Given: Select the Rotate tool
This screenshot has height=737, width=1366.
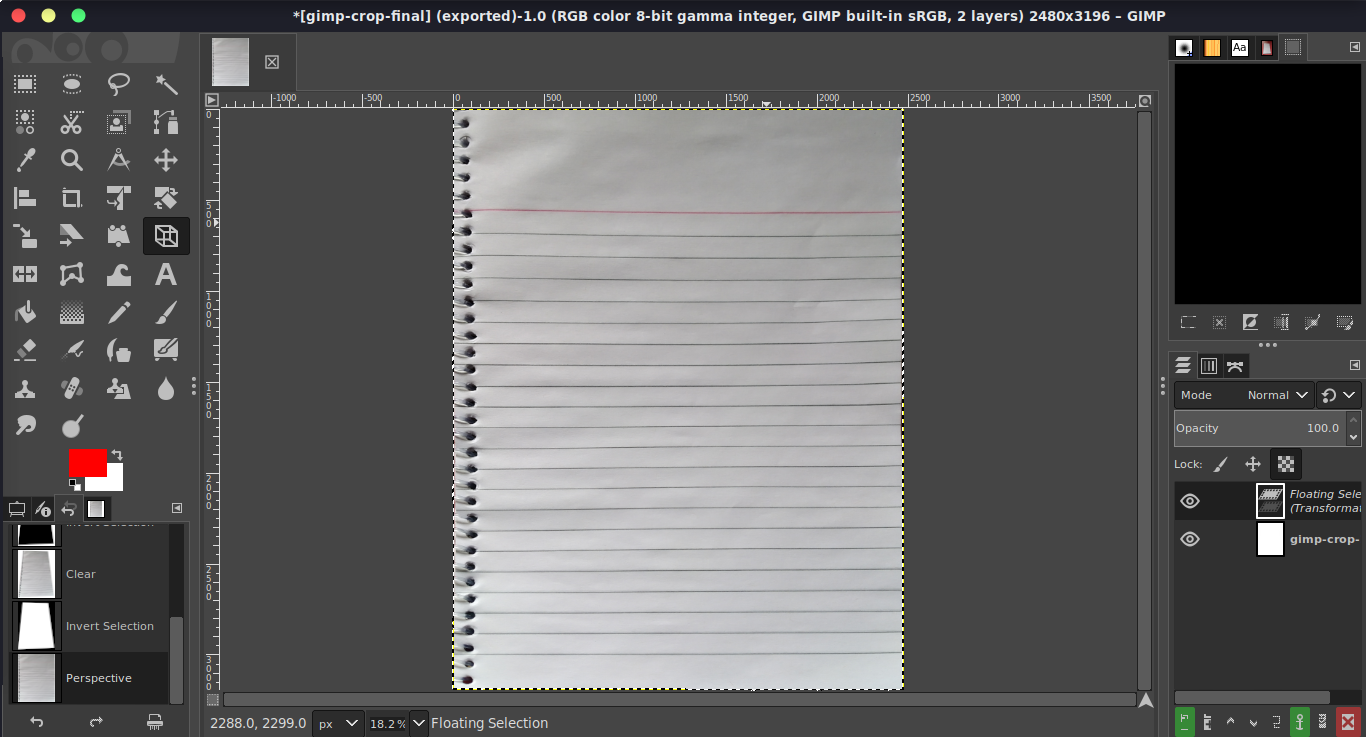Looking at the screenshot, I should pos(166,198).
